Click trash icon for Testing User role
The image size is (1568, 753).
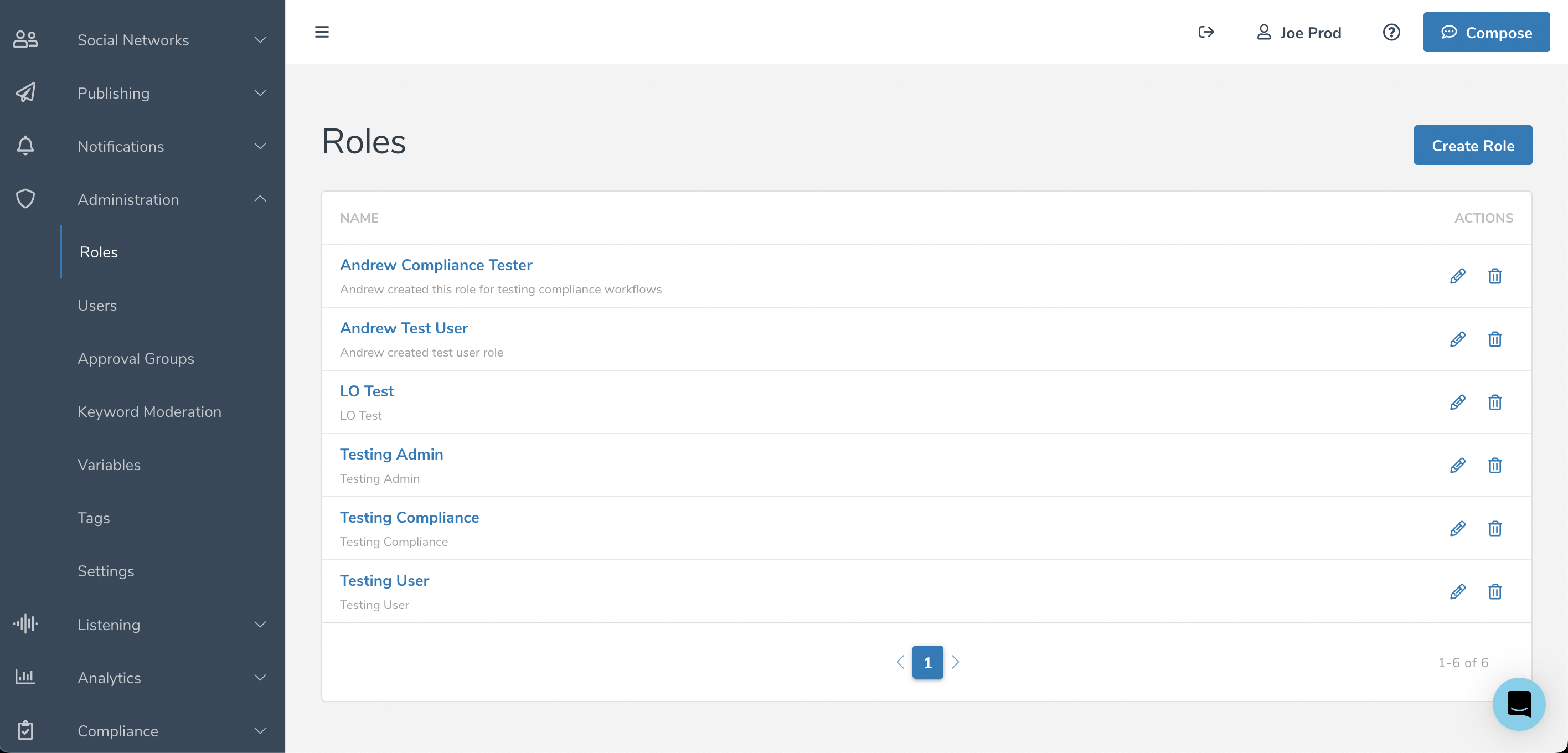(1494, 592)
